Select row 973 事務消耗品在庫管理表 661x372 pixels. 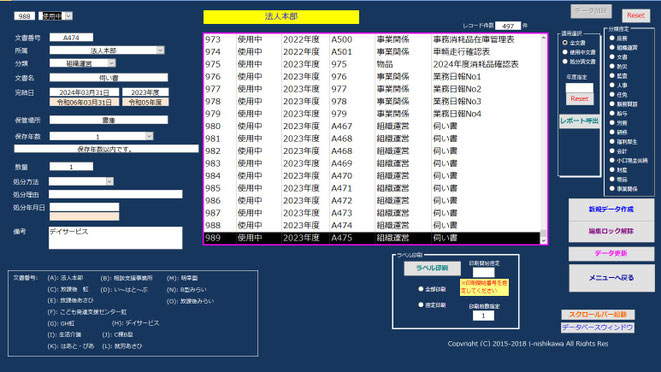[372, 39]
